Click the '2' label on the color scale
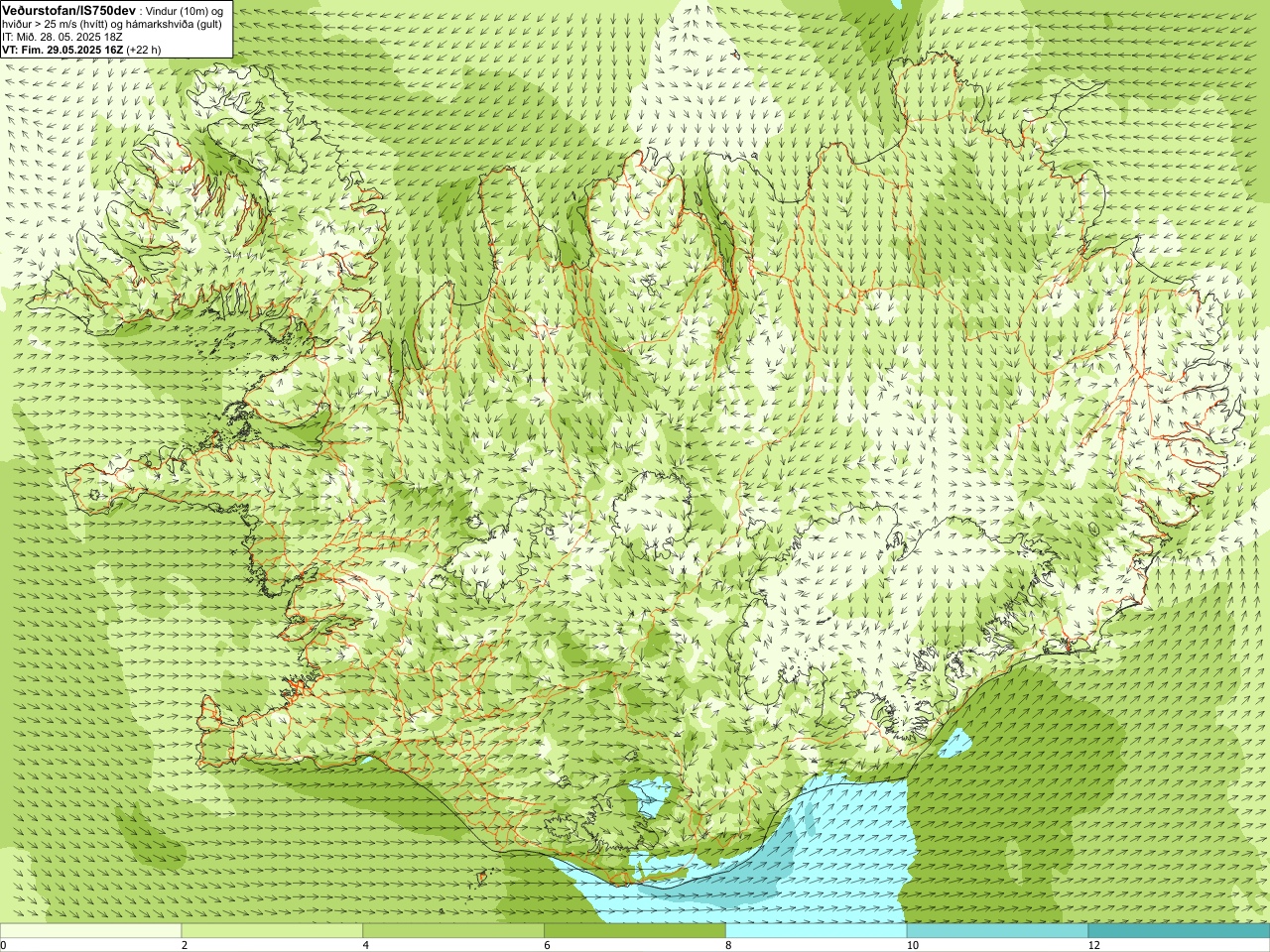The image size is (1270, 952). pos(185,945)
